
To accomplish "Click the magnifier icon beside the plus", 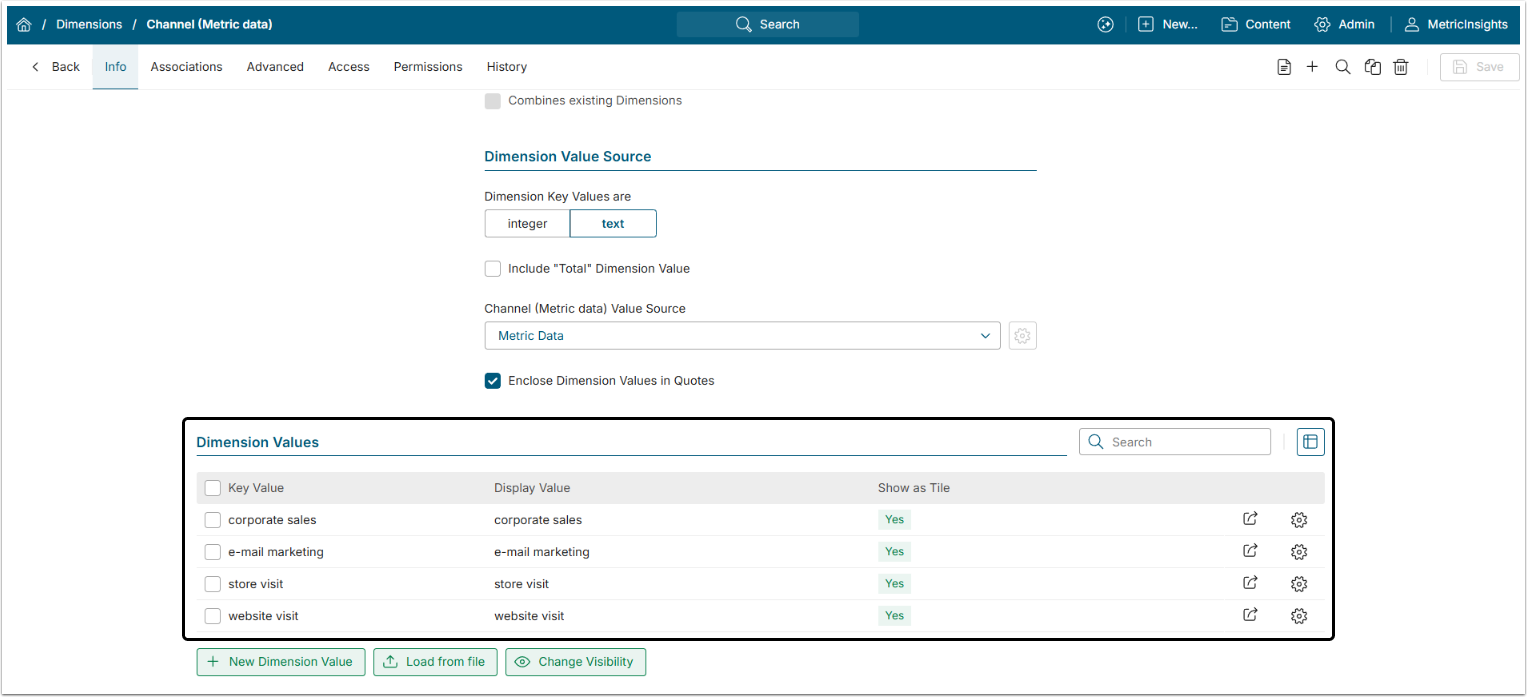I will (1343, 67).
